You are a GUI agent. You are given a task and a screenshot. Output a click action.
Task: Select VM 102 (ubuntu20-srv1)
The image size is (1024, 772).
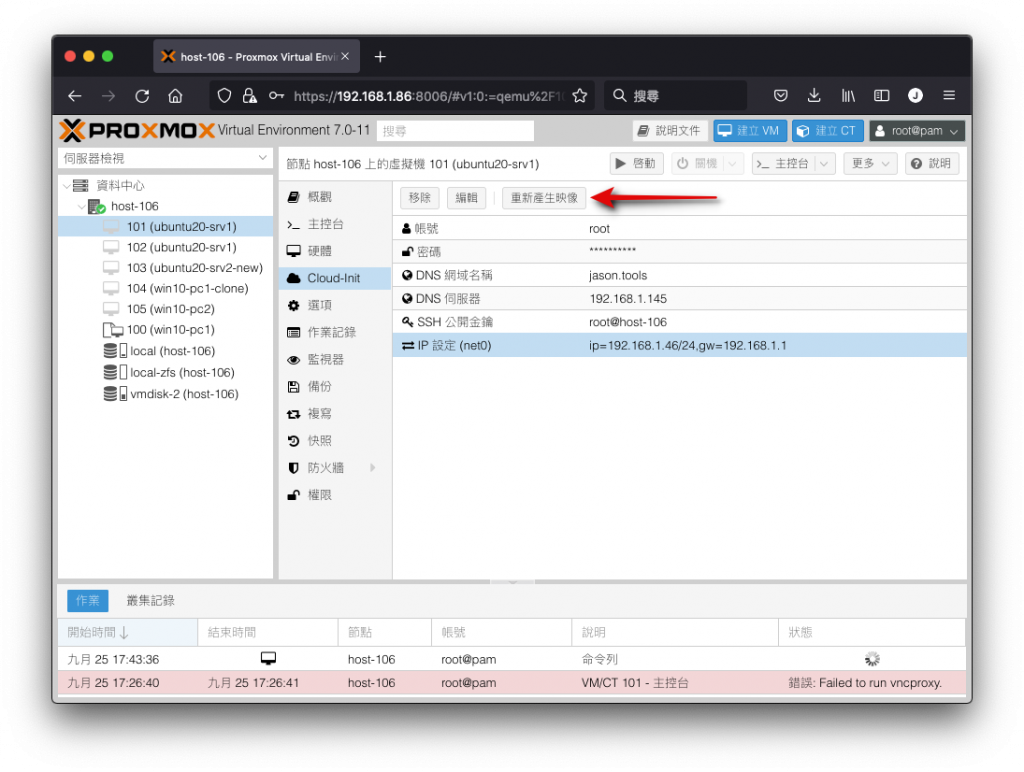(x=165, y=248)
